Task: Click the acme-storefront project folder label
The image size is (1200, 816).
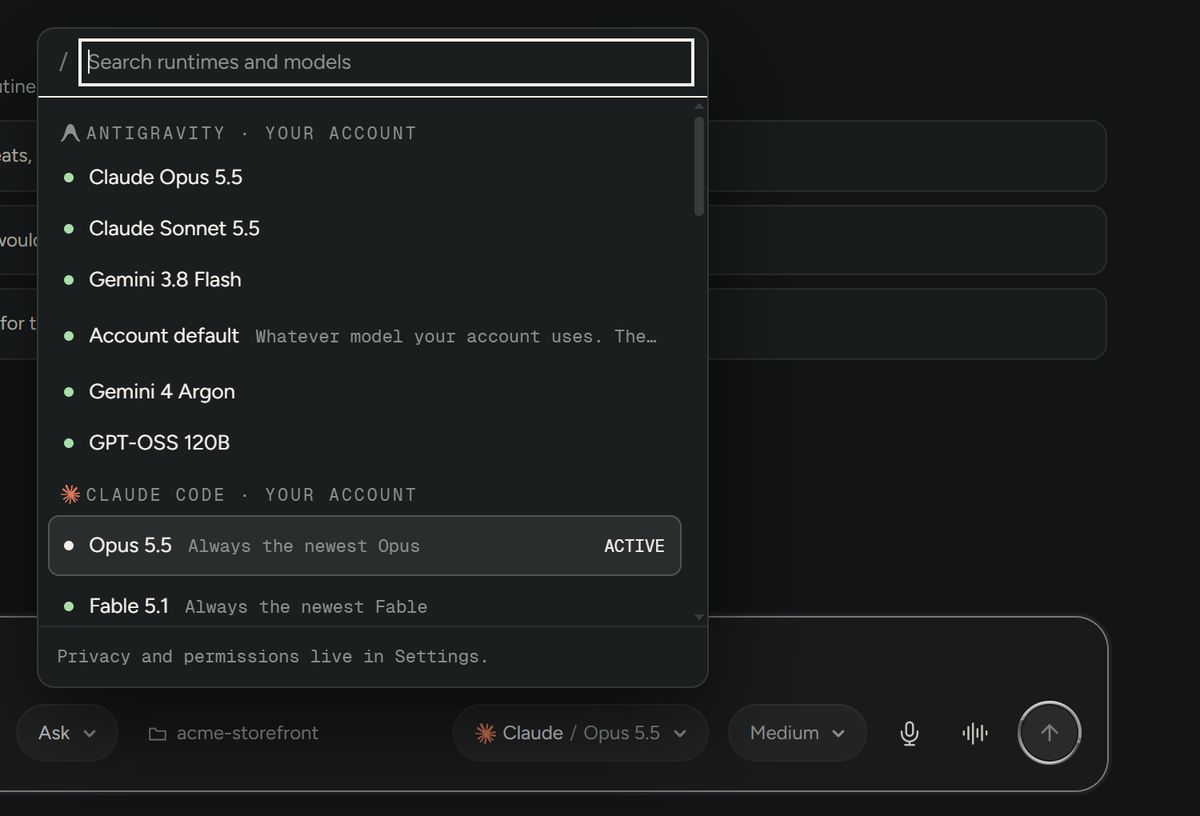Action: coord(247,733)
